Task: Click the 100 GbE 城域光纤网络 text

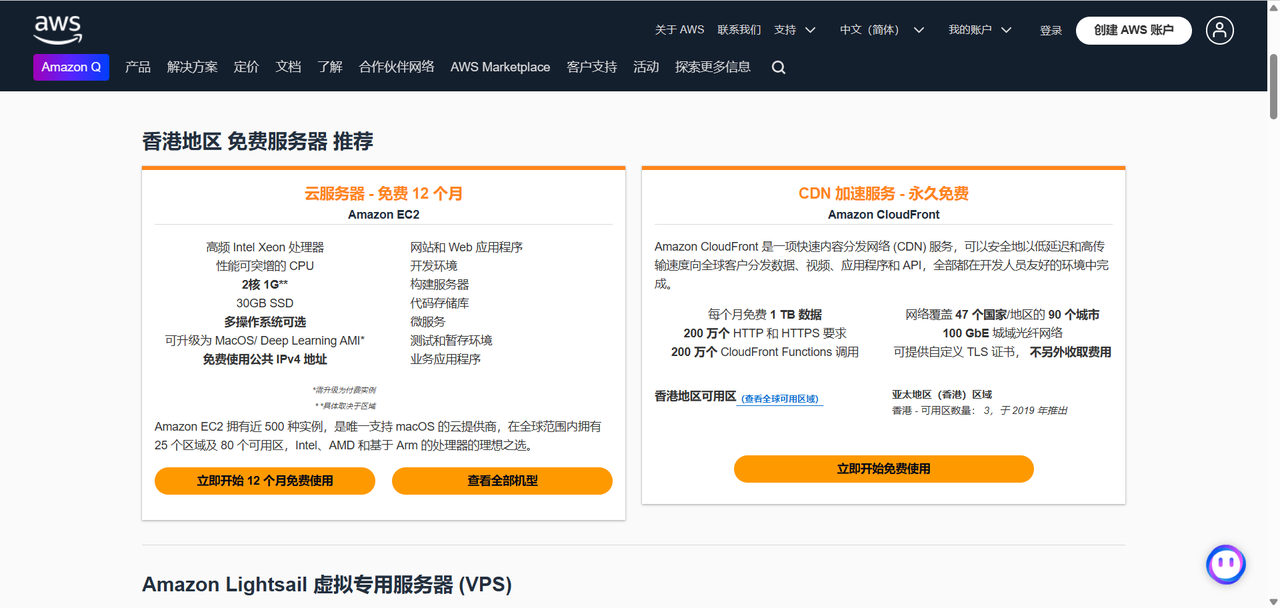Action: click(x=1002, y=333)
